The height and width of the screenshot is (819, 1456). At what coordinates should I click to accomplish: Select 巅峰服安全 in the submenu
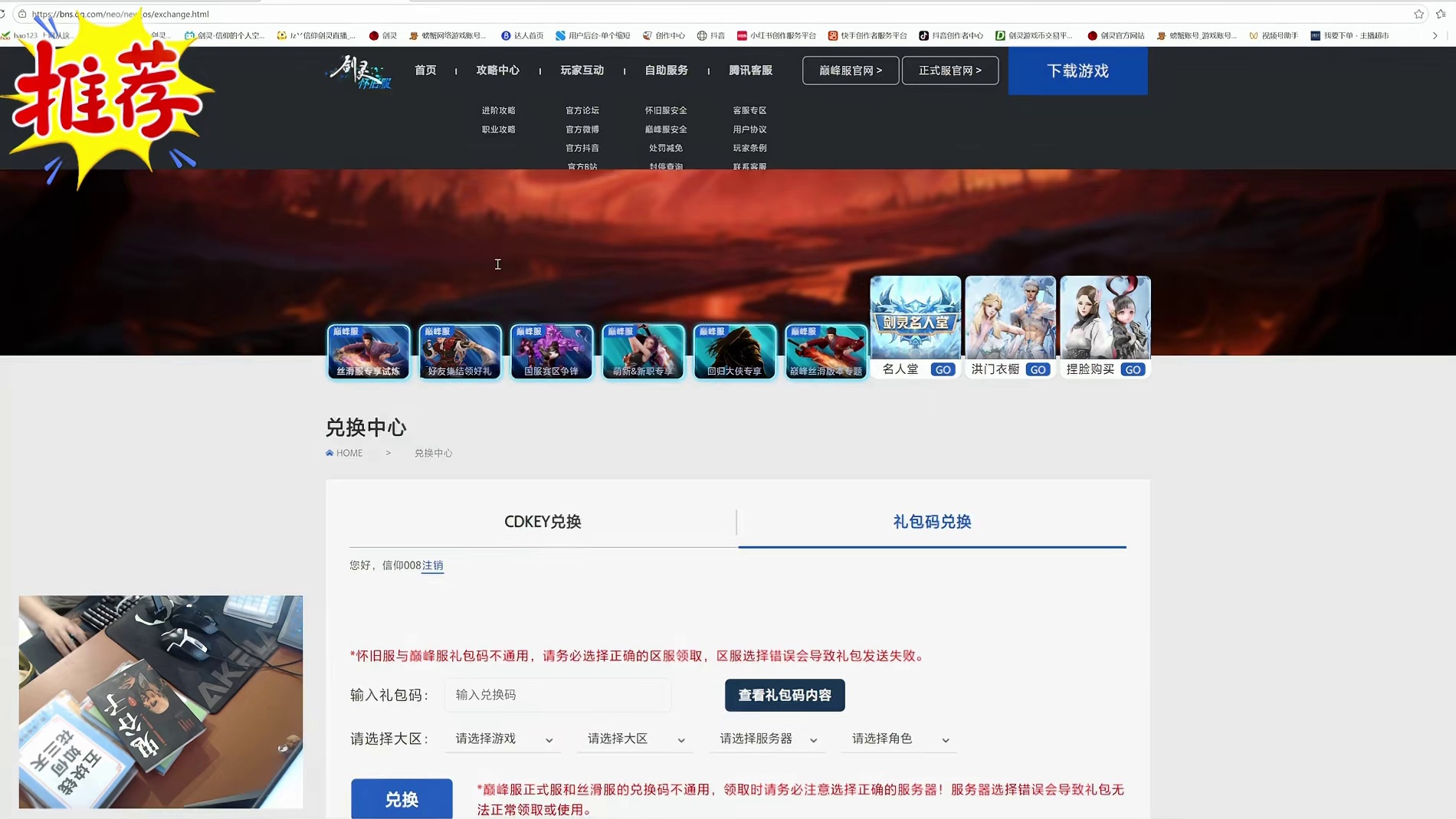666,129
